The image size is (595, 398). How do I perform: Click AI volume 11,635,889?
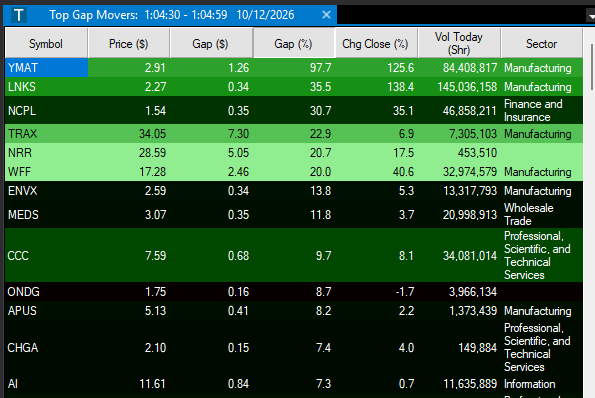click(470, 384)
